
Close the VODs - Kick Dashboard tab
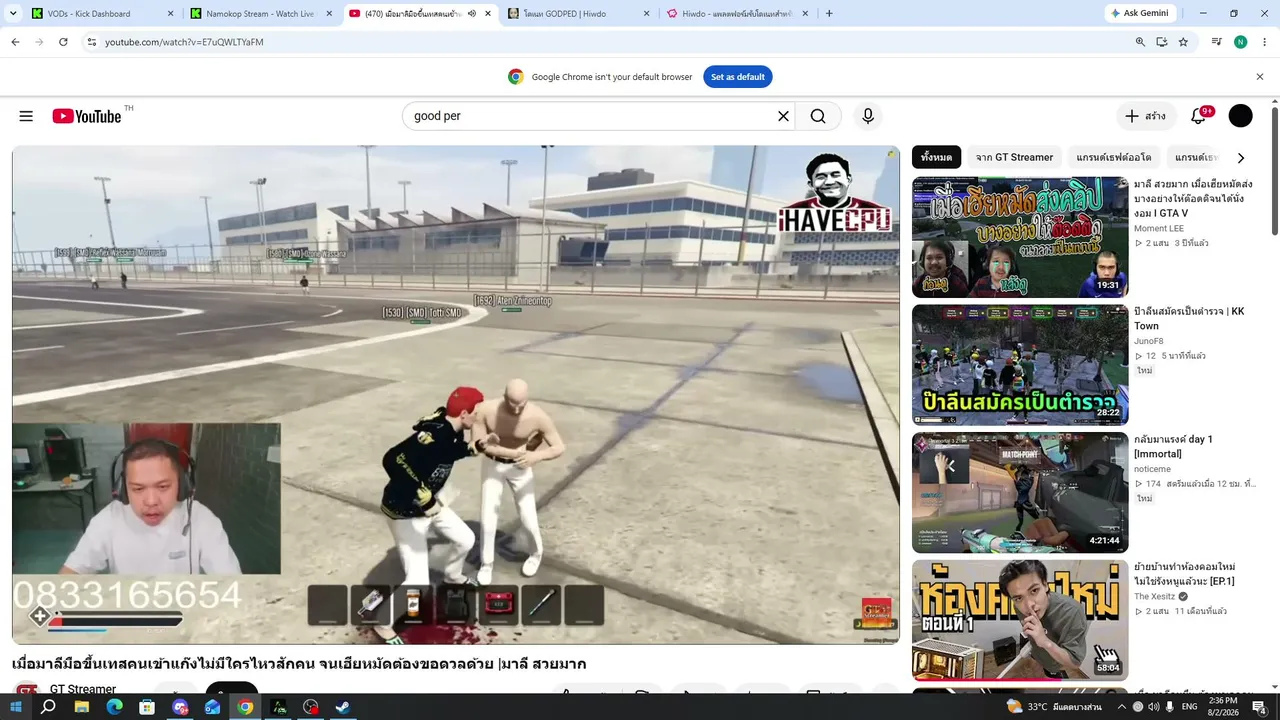pyautogui.click(x=171, y=14)
